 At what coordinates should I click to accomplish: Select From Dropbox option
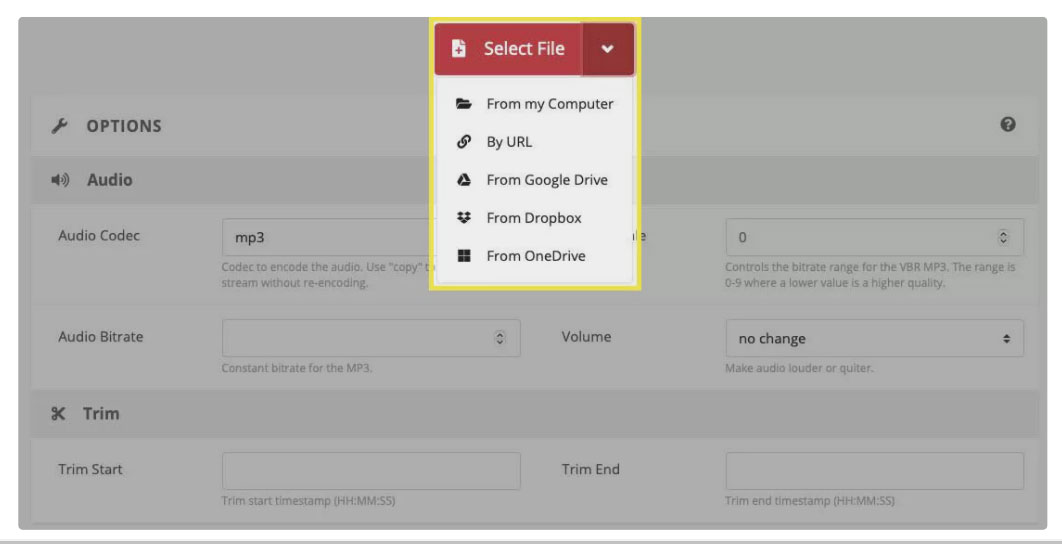(x=535, y=218)
